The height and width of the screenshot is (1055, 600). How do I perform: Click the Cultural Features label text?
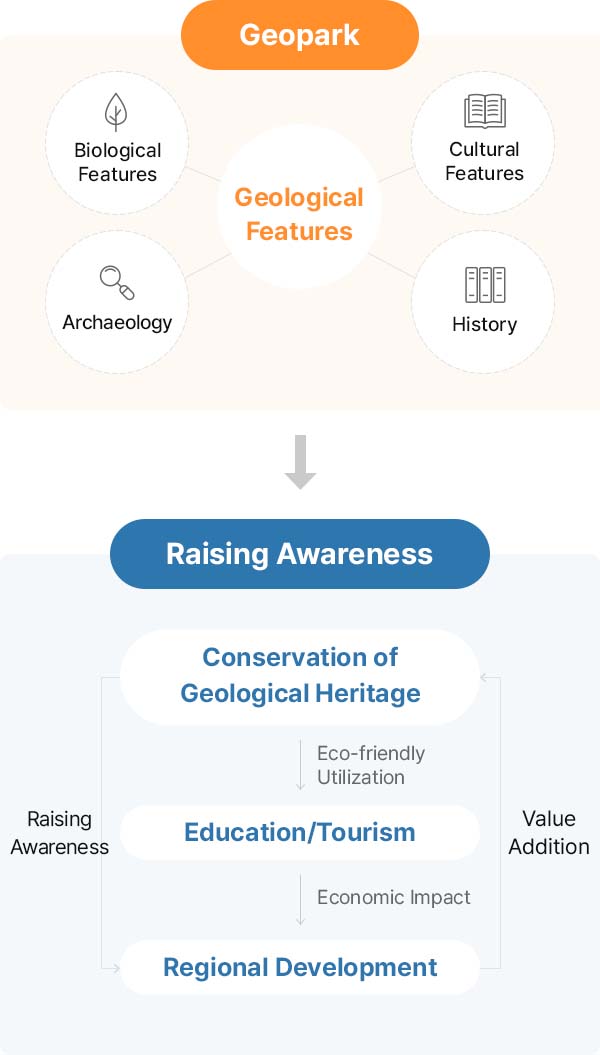pos(485,161)
